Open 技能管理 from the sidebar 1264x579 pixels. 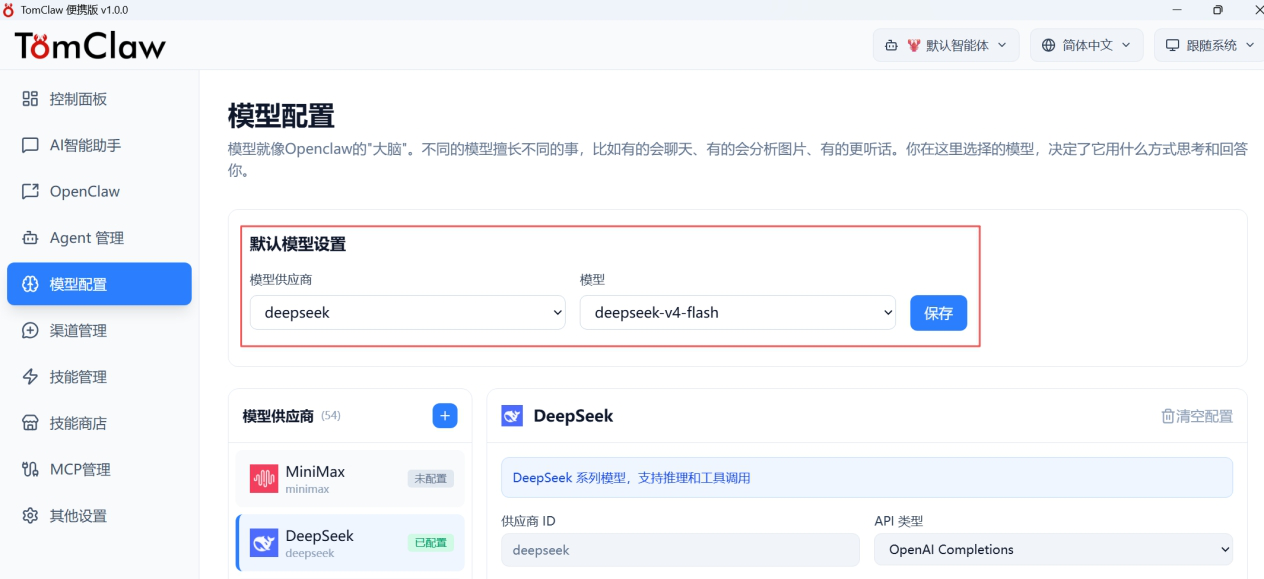[x=99, y=377]
